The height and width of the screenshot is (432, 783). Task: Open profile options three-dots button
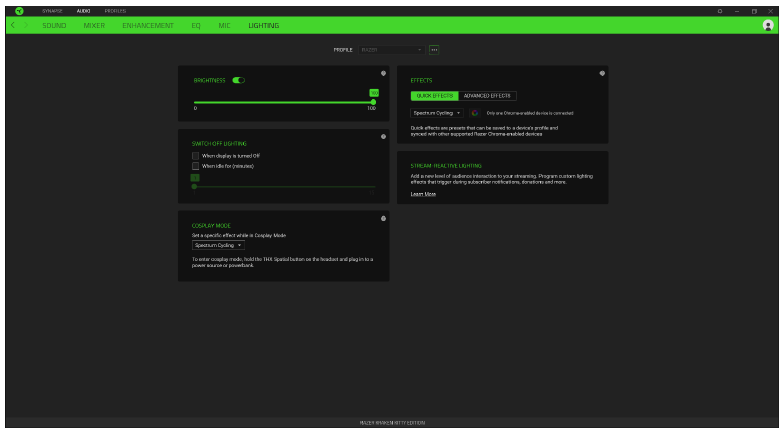(434, 50)
